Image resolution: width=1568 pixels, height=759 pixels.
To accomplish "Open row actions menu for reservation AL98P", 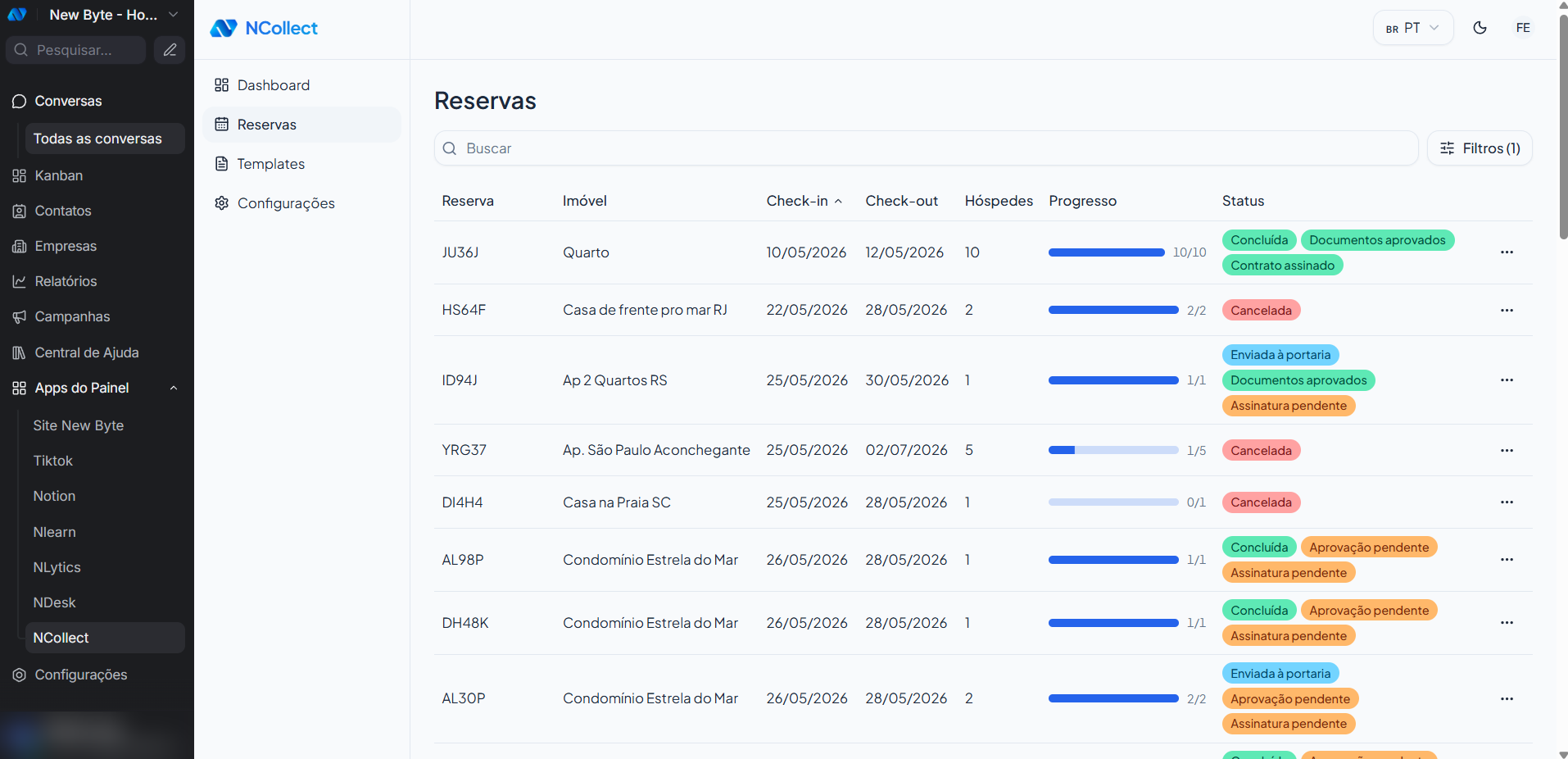I will click(x=1507, y=560).
